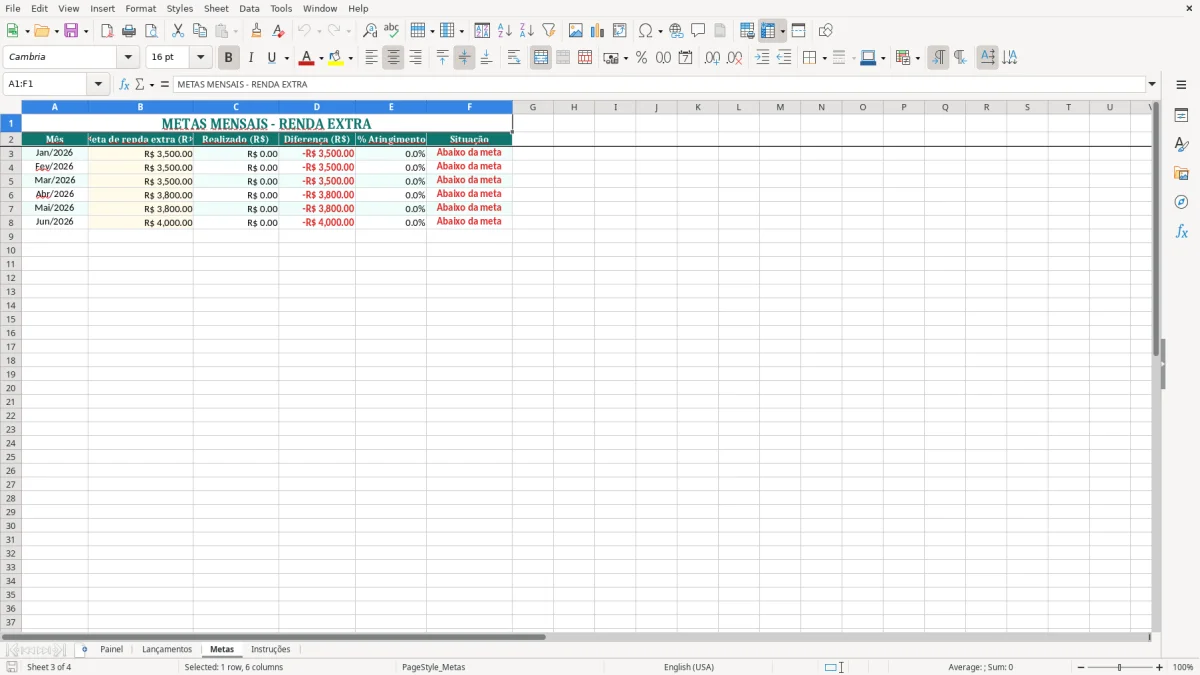Insert Comment speech bubble icon
This screenshot has width=1200, height=675.
tap(698, 31)
